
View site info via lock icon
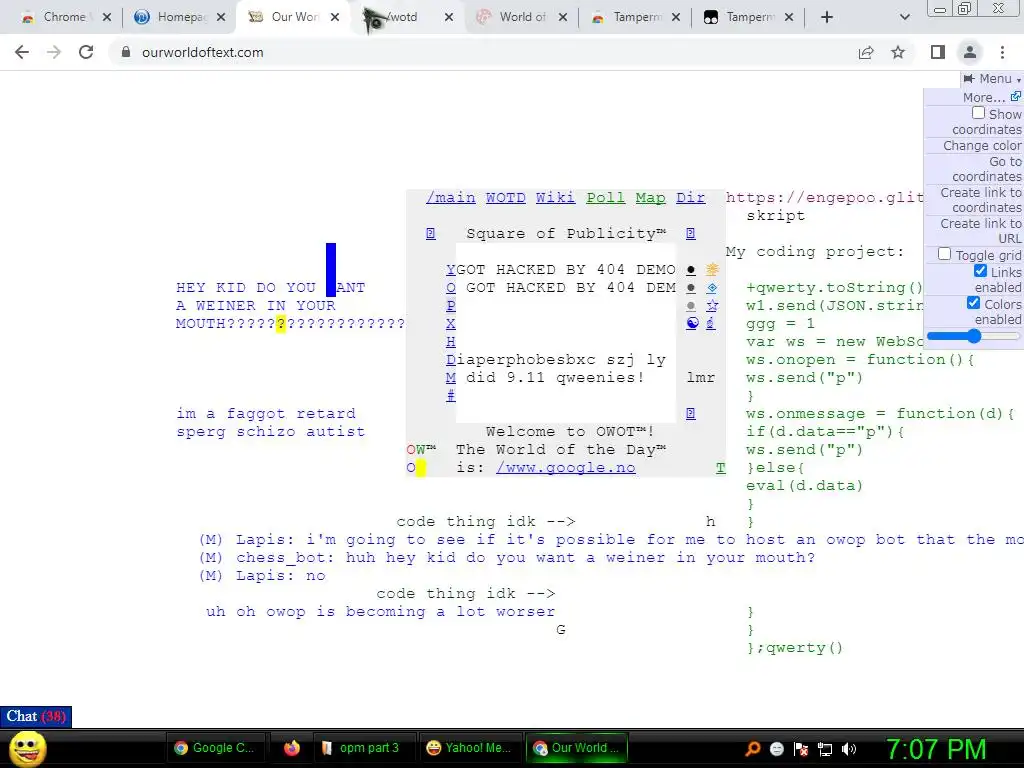click(126, 52)
